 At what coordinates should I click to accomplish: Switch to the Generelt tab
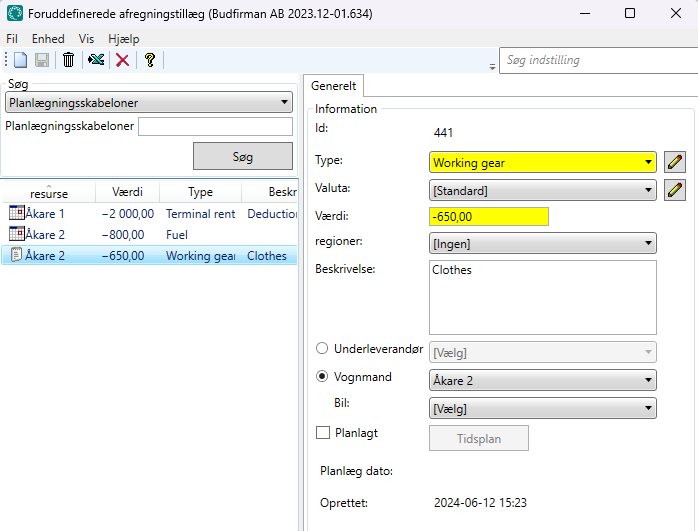pos(334,86)
